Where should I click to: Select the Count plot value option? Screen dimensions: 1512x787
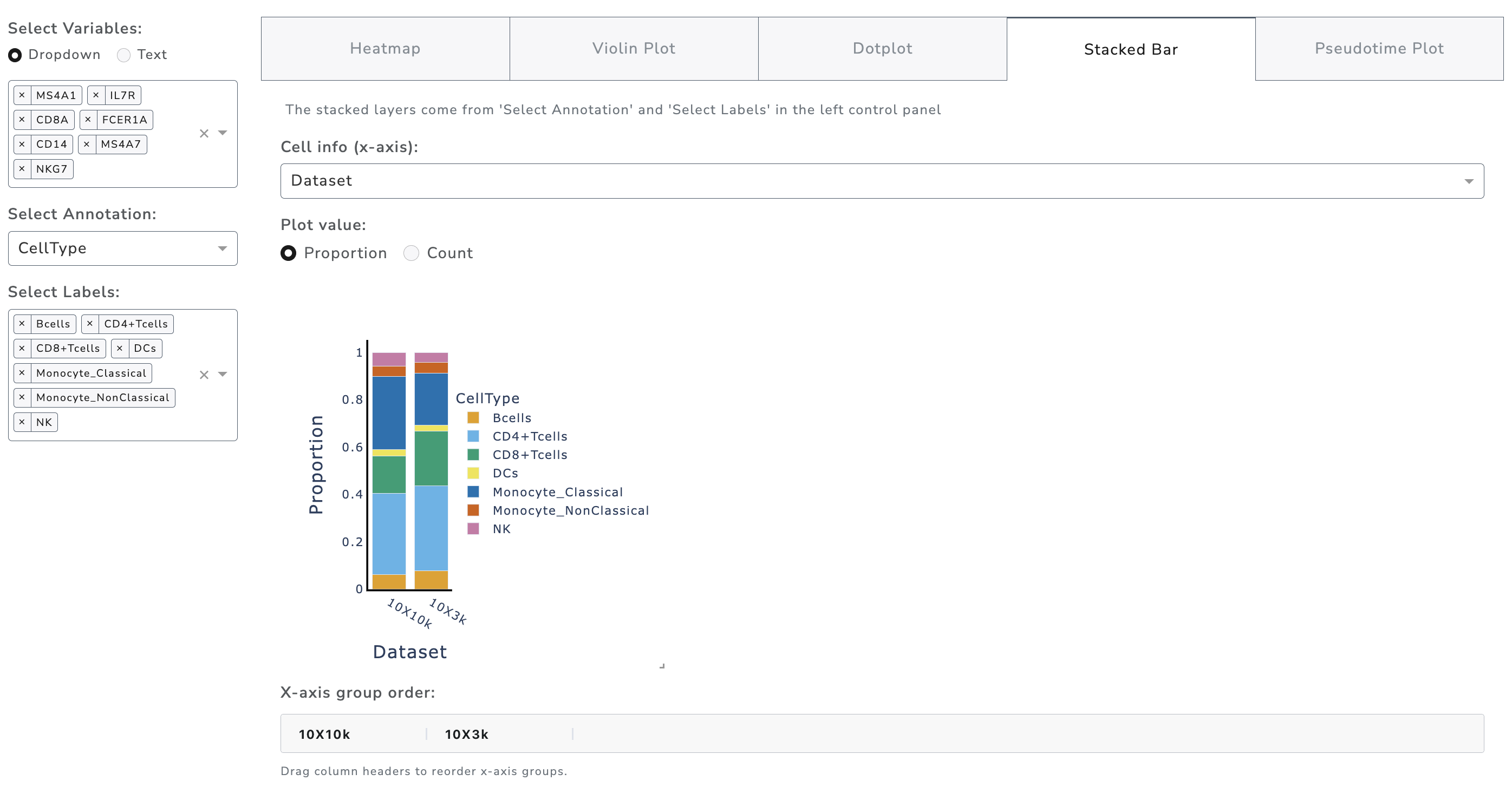pos(411,253)
